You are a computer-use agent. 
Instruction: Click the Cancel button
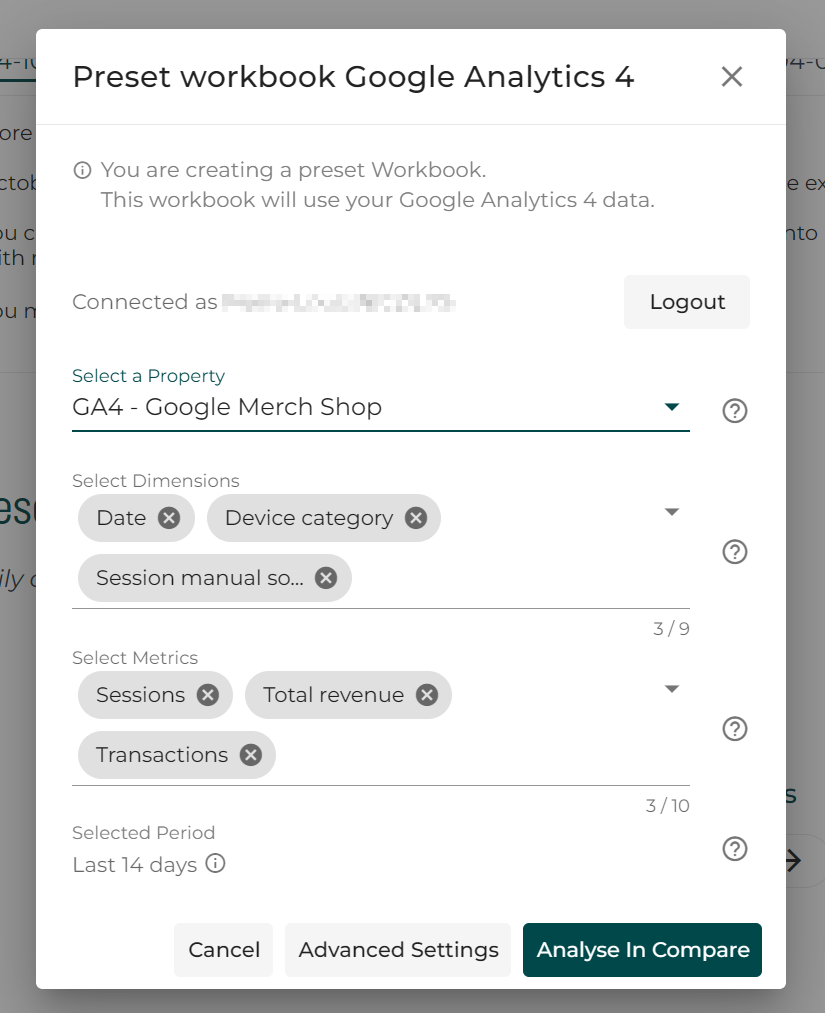(x=224, y=950)
